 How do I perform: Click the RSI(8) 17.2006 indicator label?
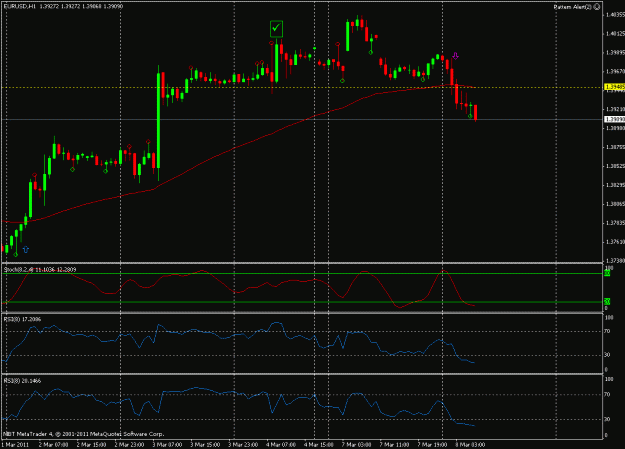[x=22, y=319]
